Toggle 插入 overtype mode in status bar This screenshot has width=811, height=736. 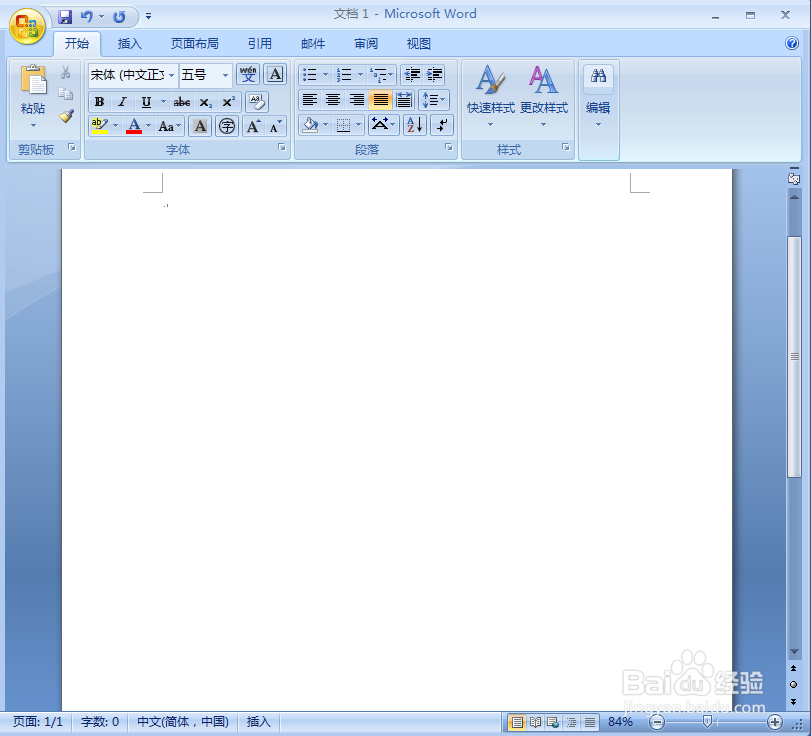click(259, 722)
